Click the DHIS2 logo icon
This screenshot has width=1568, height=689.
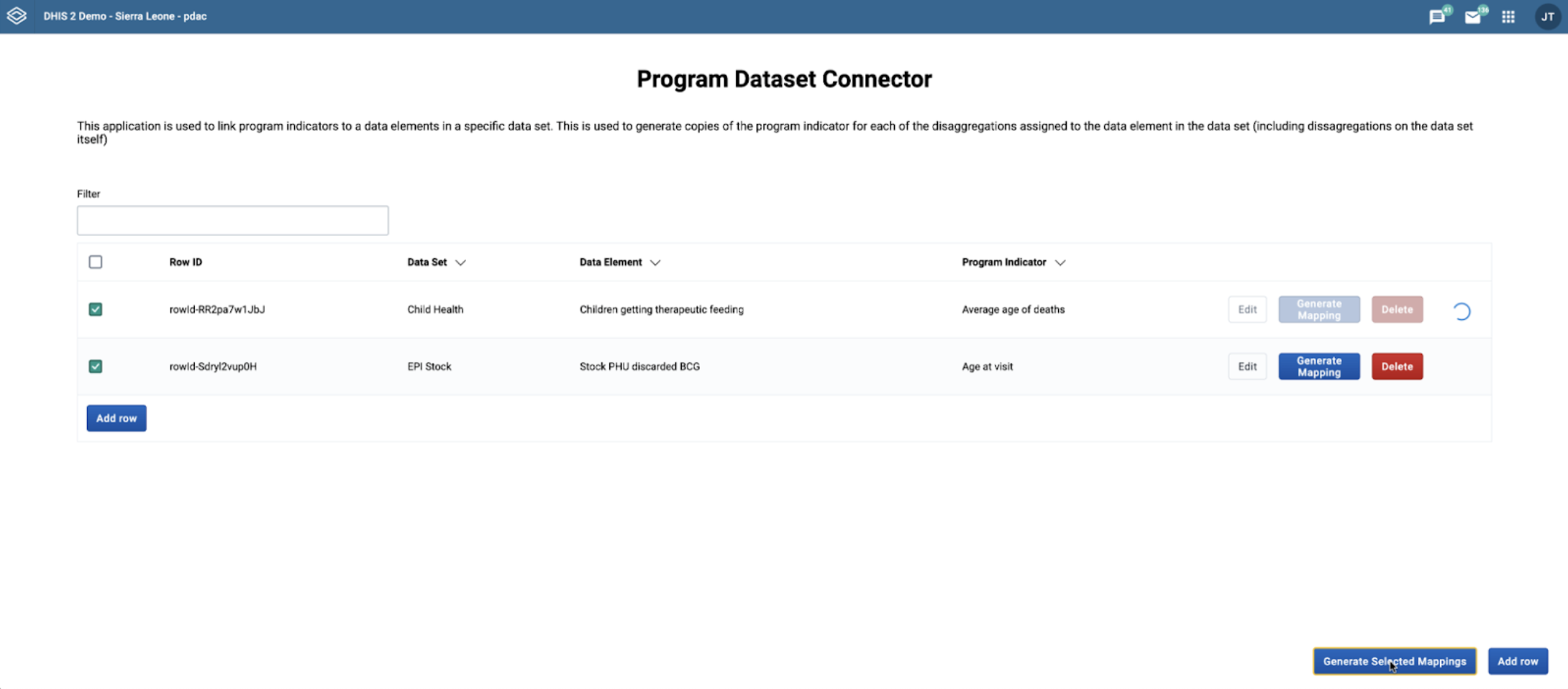point(17,16)
